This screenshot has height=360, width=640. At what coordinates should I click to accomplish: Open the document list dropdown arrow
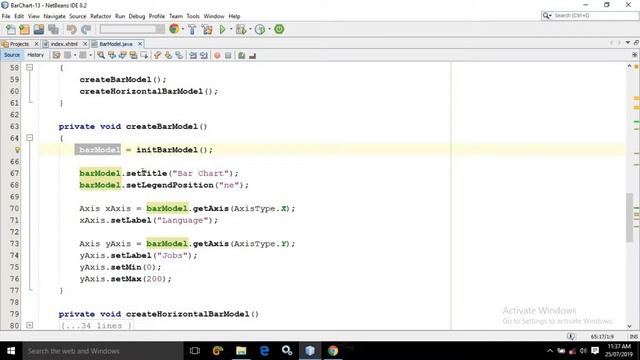628,43
